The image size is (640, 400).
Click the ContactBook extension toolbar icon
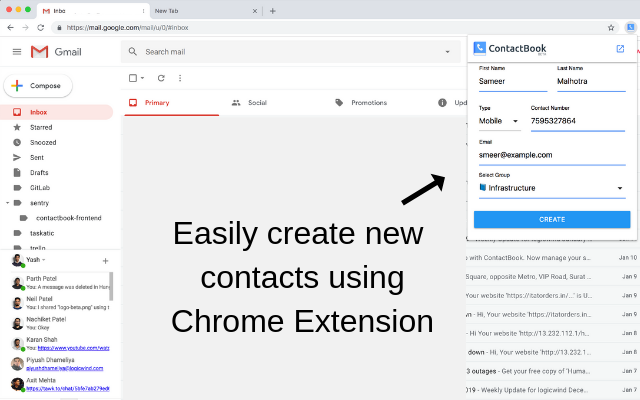point(631,27)
